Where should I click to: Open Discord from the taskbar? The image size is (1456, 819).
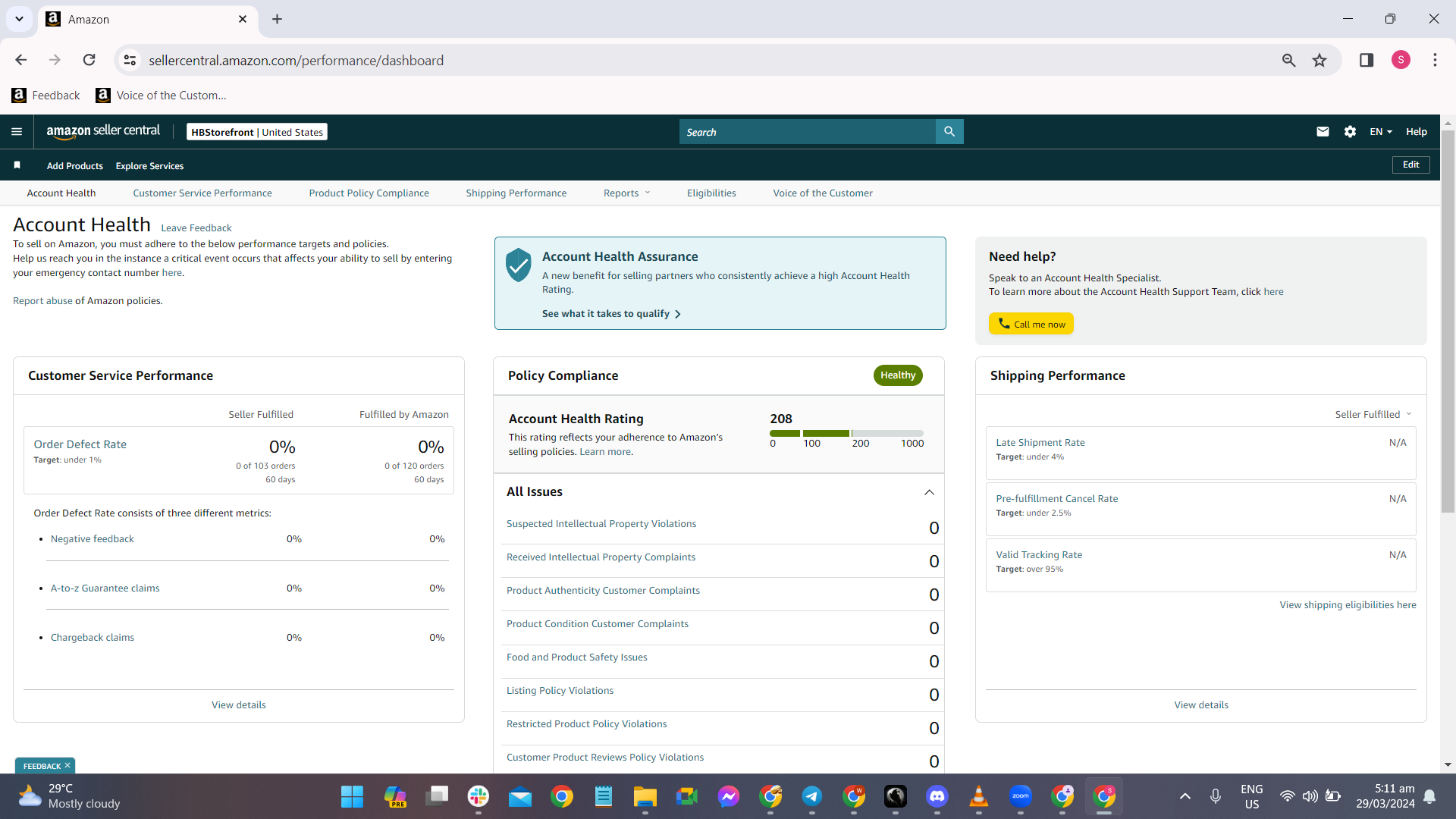pyautogui.click(x=937, y=796)
